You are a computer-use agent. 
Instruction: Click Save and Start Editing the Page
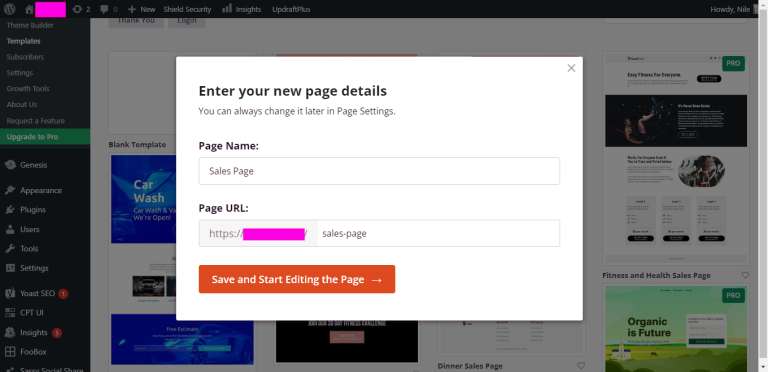click(297, 279)
